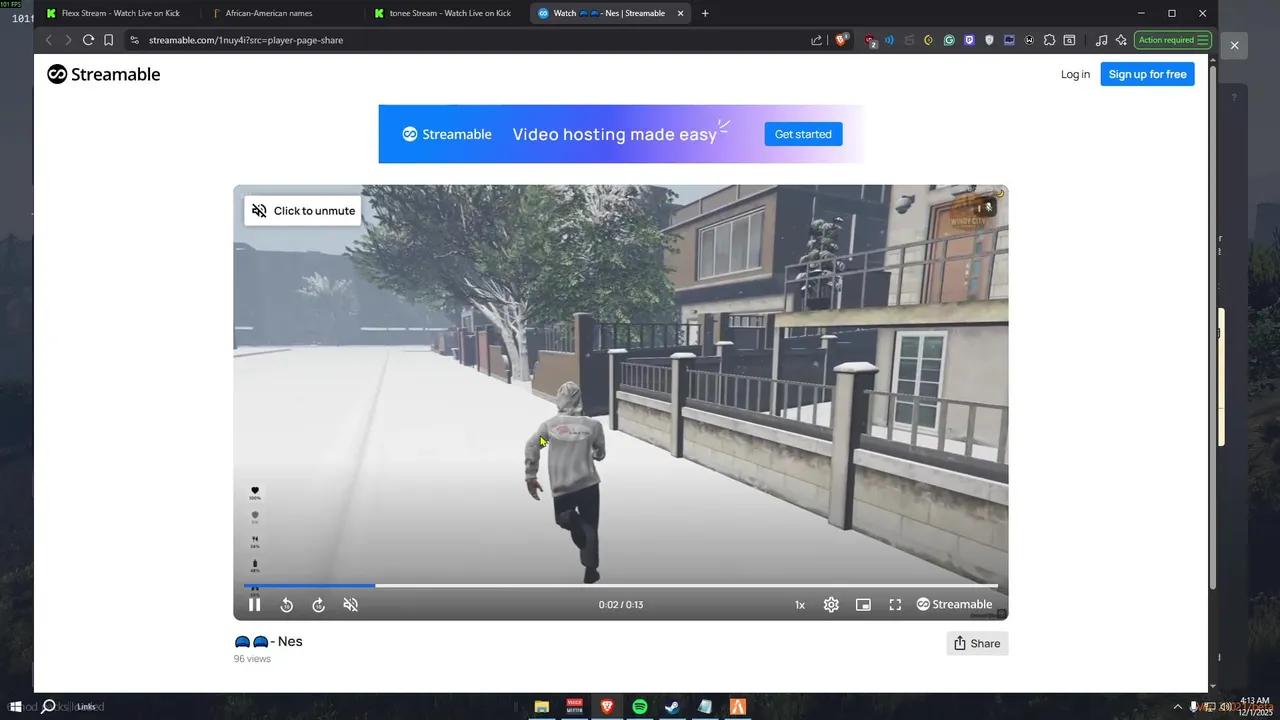1280x720 pixels.
Task: Enter fullscreen mode in the video player
Action: pyautogui.click(x=895, y=604)
